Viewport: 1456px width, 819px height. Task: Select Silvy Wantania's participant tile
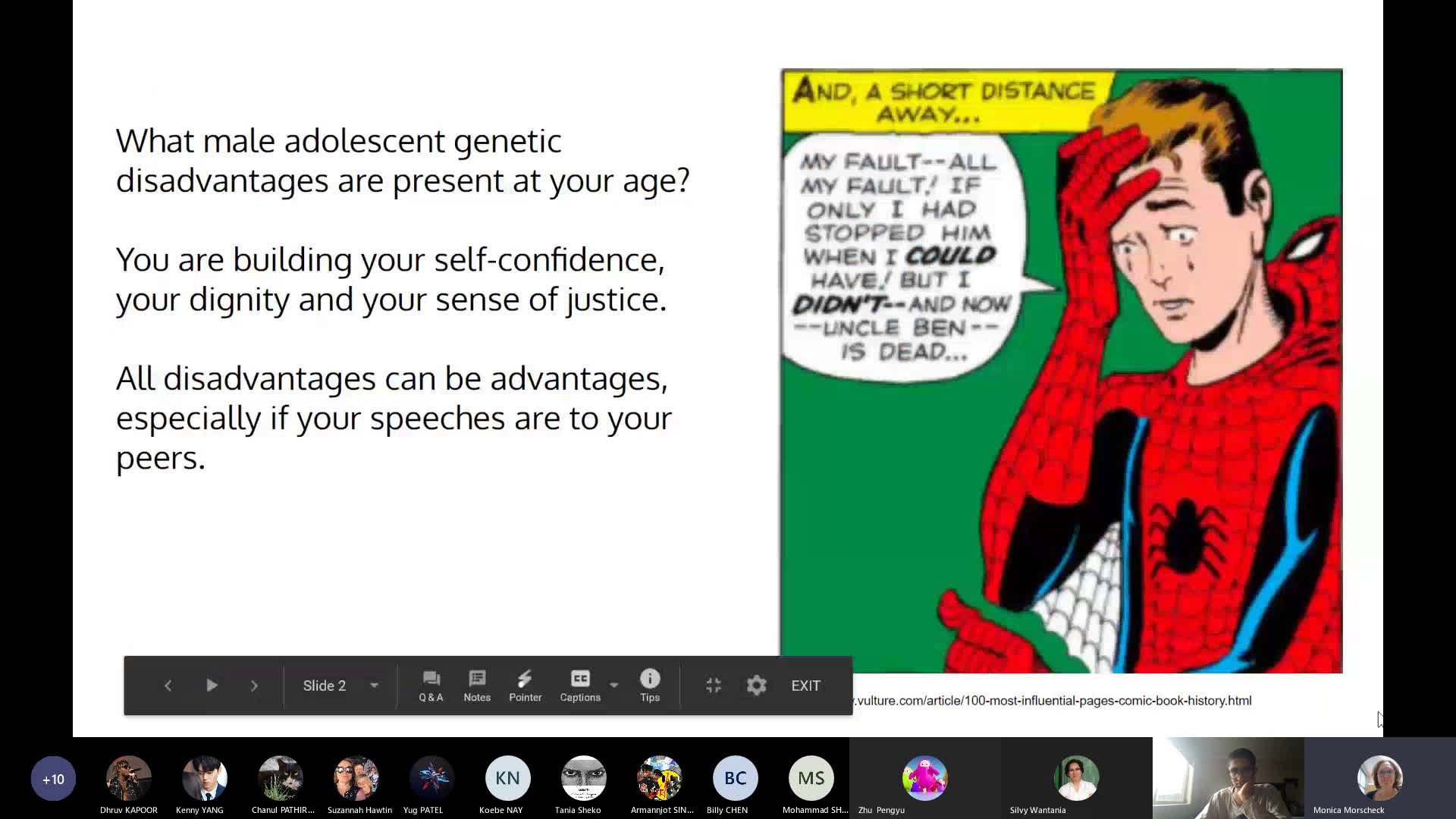[1077, 778]
